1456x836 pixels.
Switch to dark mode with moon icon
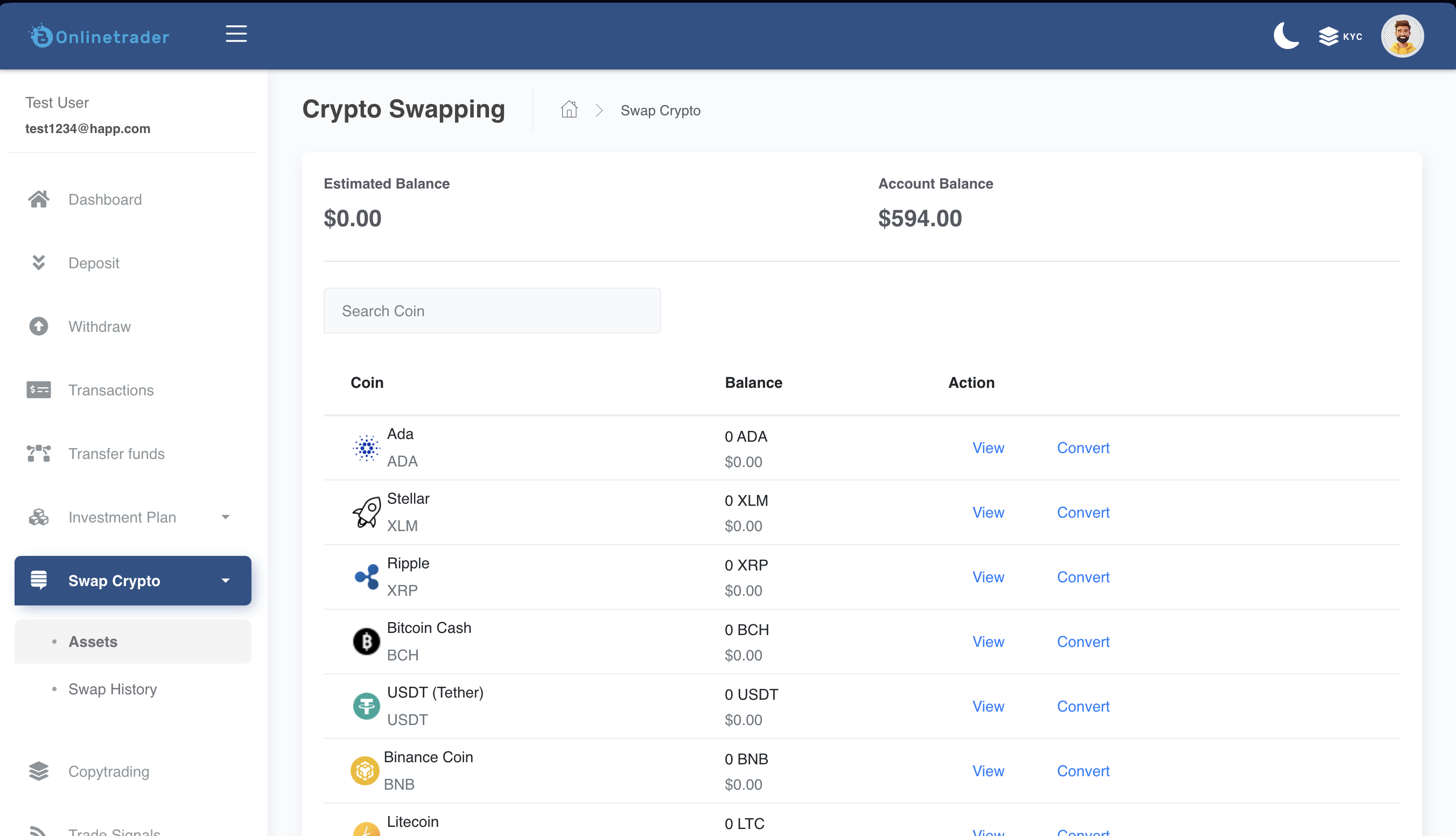1286,36
